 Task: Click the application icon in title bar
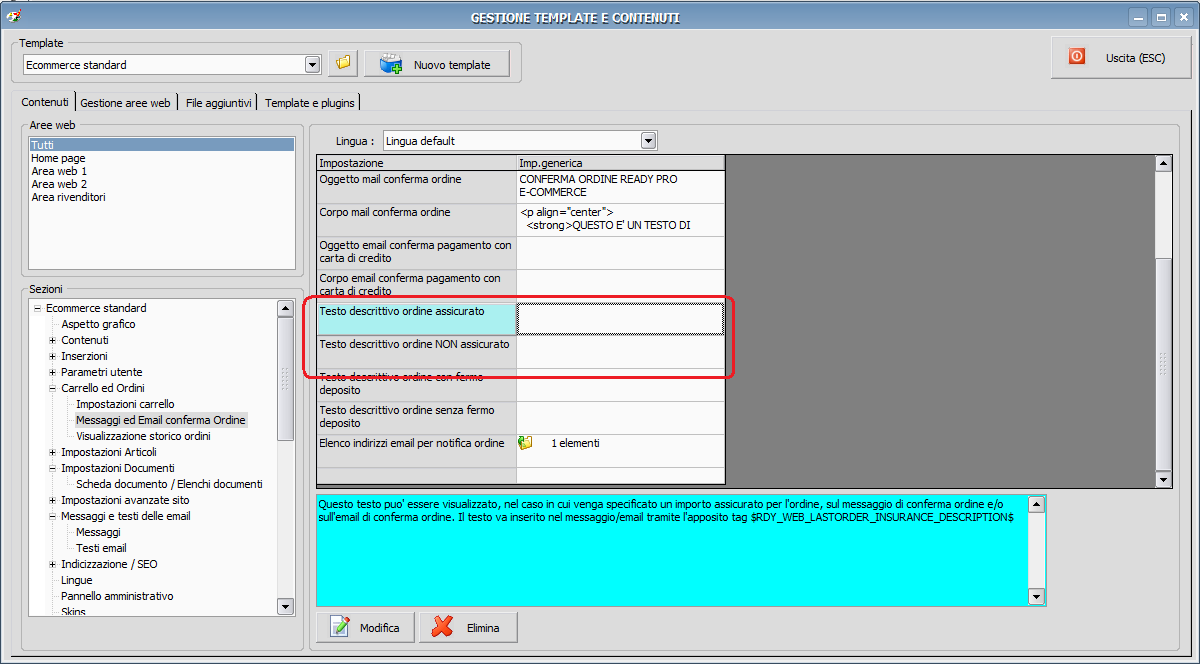(x=13, y=17)
